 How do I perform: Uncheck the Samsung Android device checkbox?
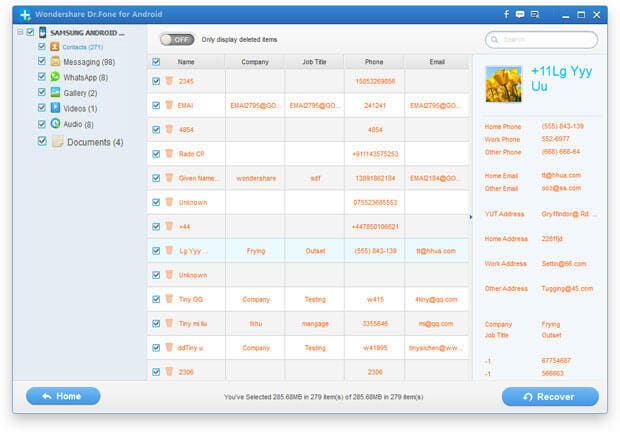tap(30, 32)
